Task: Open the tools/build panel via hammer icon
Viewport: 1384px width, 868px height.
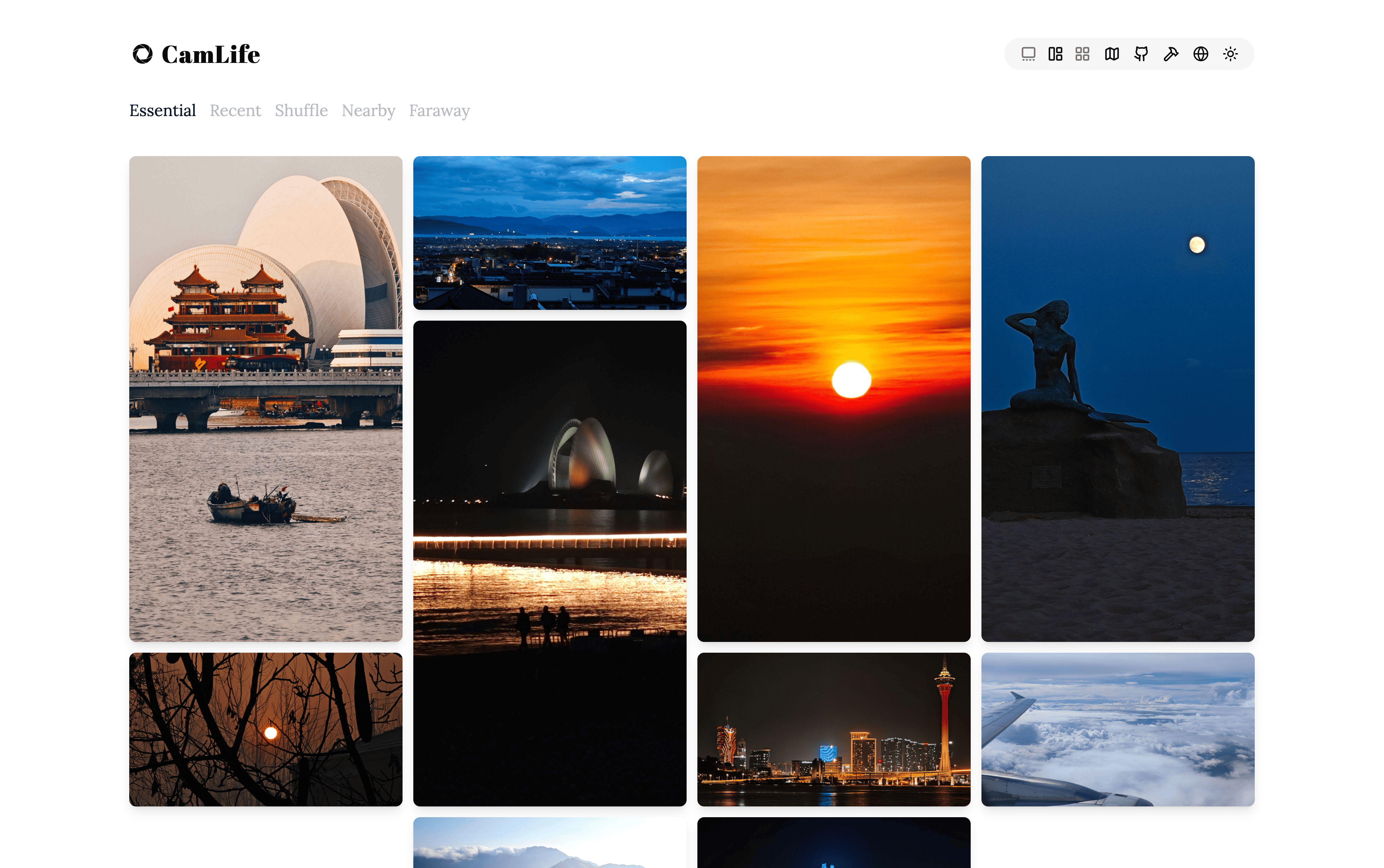Action: coord(1171,53)
